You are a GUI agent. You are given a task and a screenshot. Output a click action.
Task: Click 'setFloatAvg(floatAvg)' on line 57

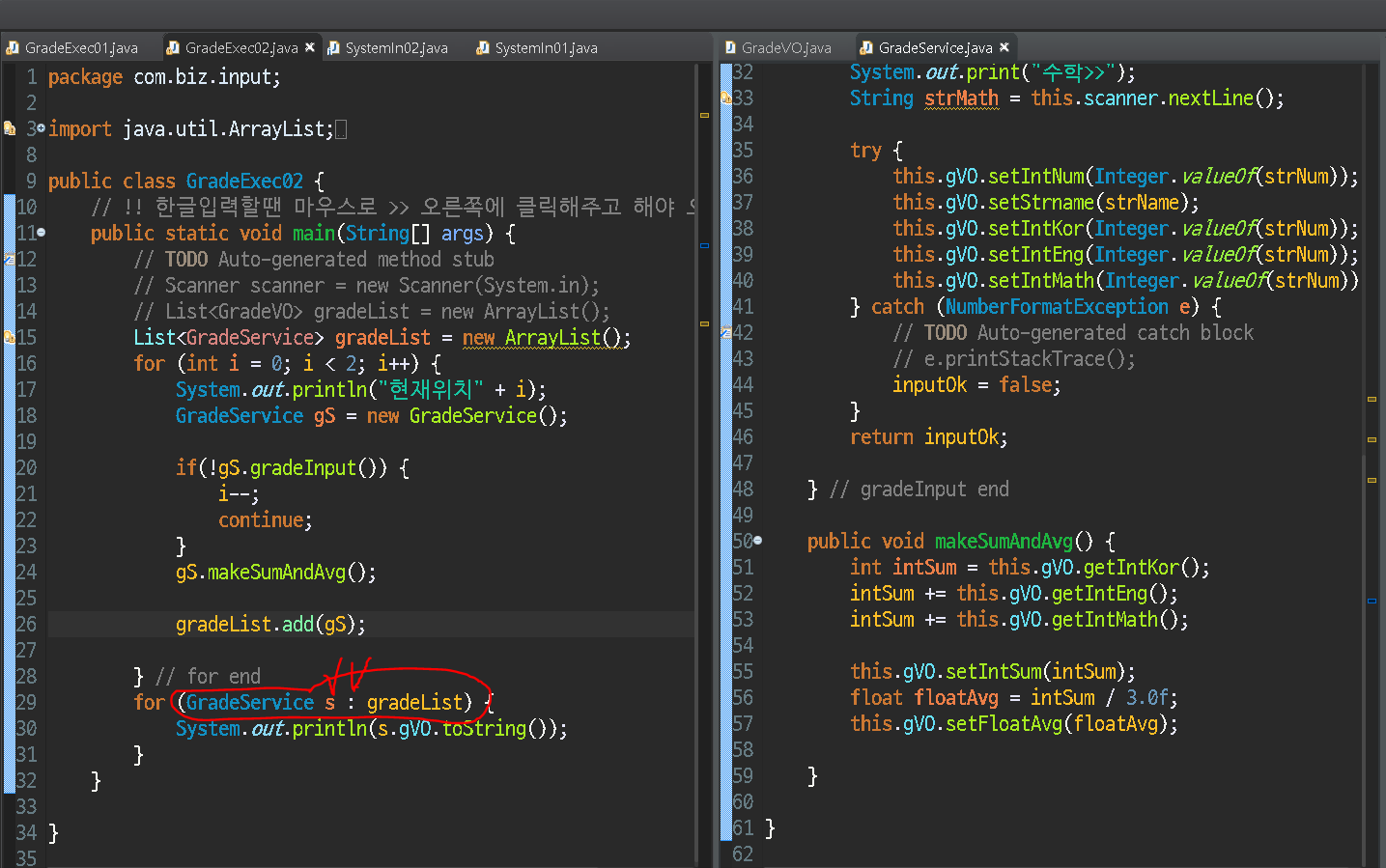[x=1057, y=724]
